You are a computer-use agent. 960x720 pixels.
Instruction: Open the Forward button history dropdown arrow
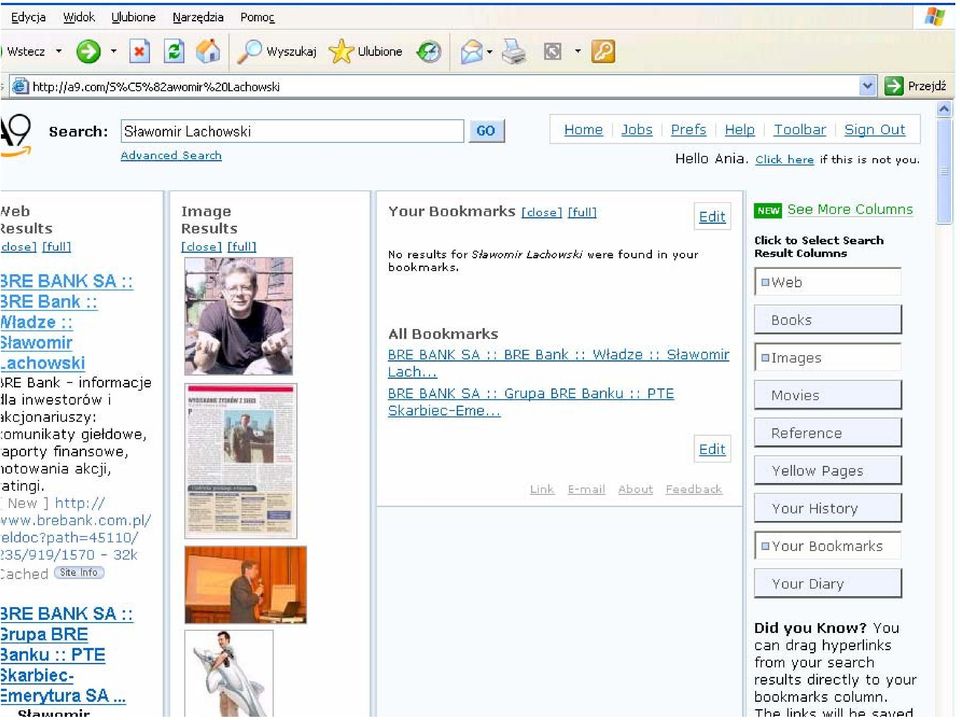(113, 51)
